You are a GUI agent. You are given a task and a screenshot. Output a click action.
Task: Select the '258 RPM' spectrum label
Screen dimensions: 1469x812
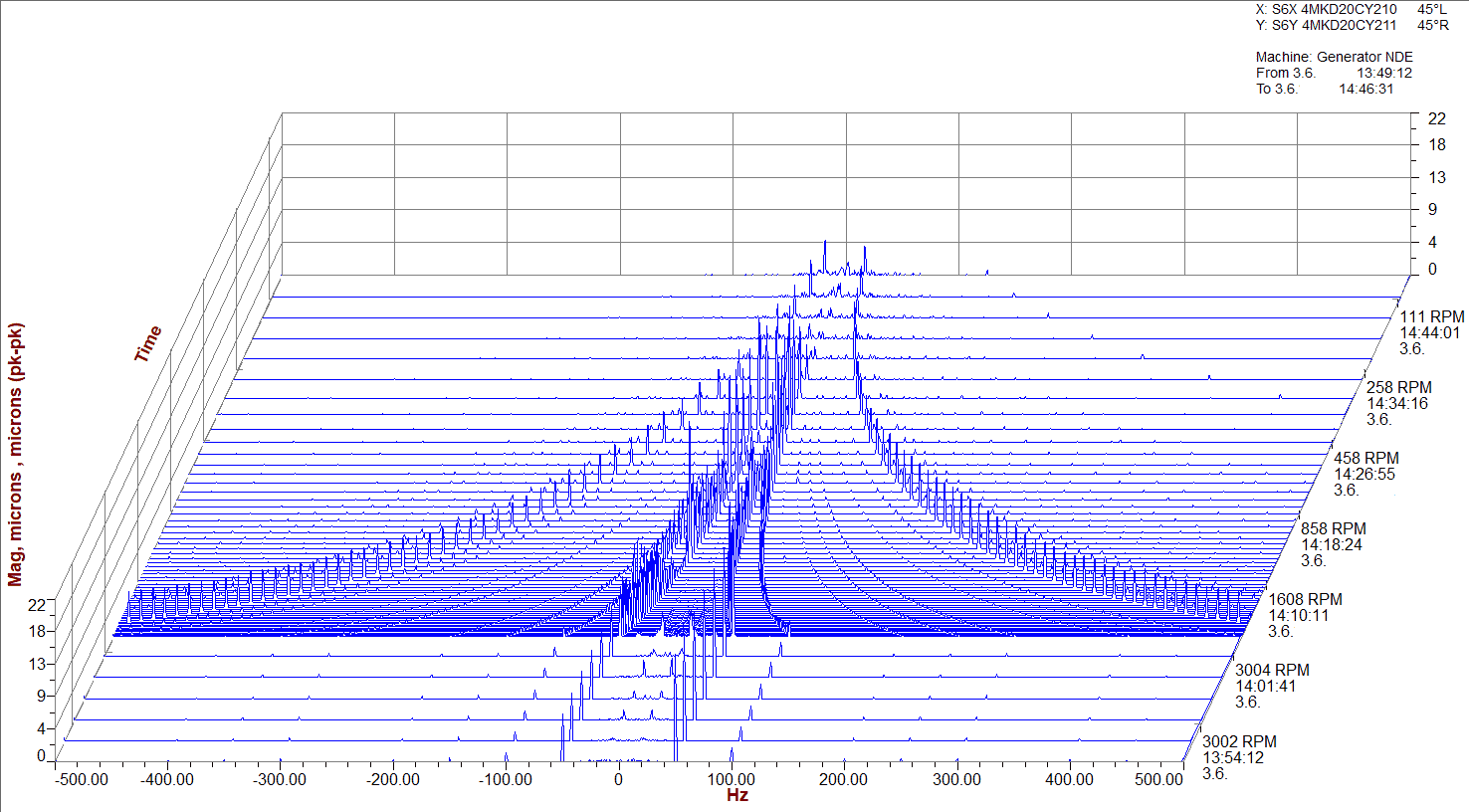pos(1399,387)
